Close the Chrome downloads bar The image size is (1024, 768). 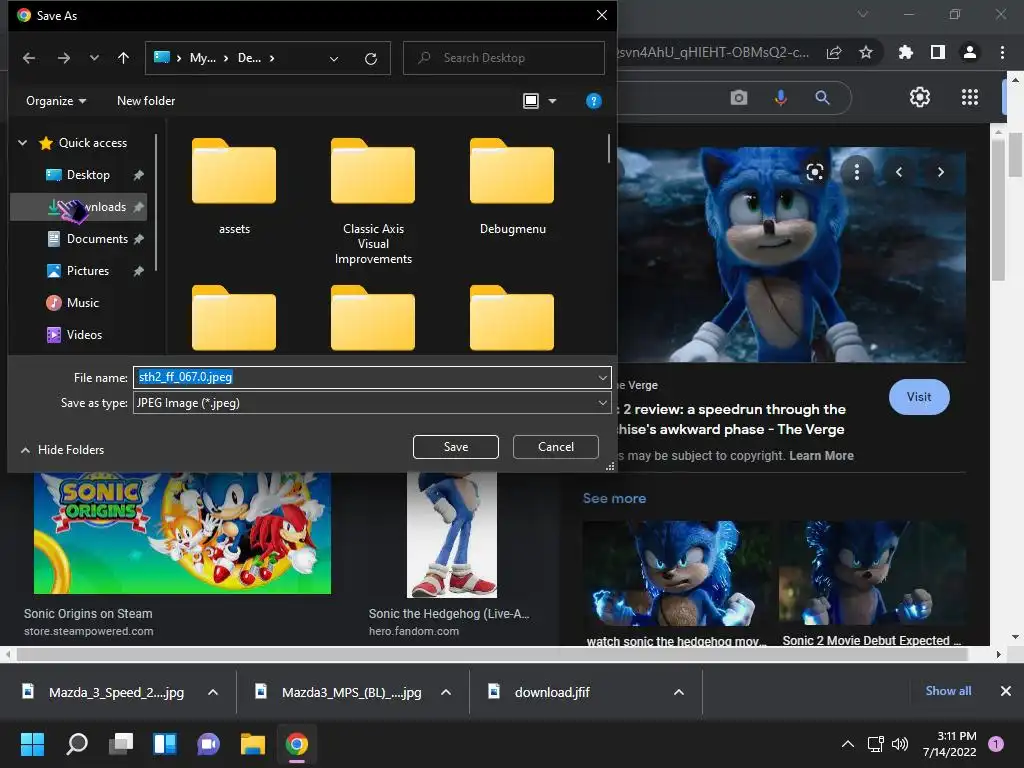(x=1006, y=691)
